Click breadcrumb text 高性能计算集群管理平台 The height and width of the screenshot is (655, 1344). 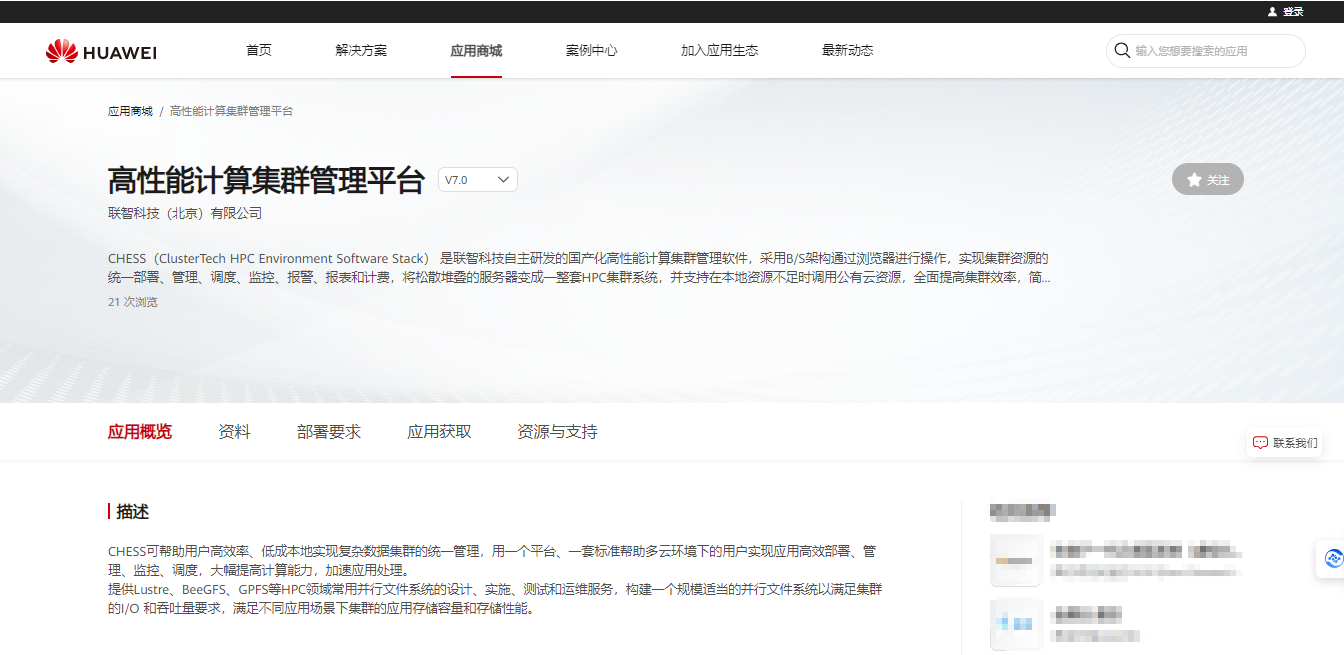point(231,111)
